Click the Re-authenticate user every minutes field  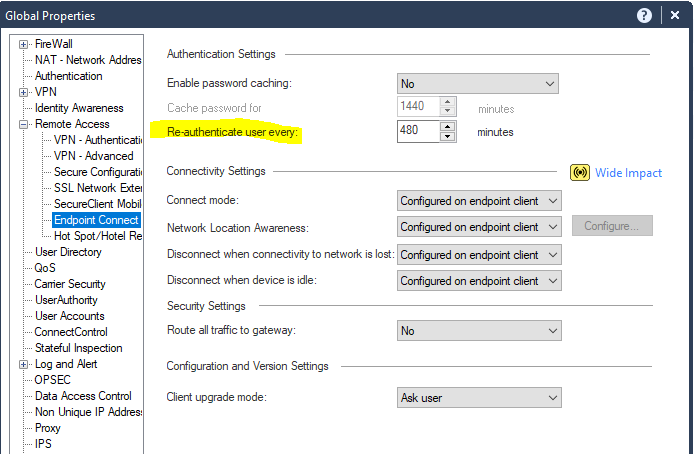tap(417, 132)
